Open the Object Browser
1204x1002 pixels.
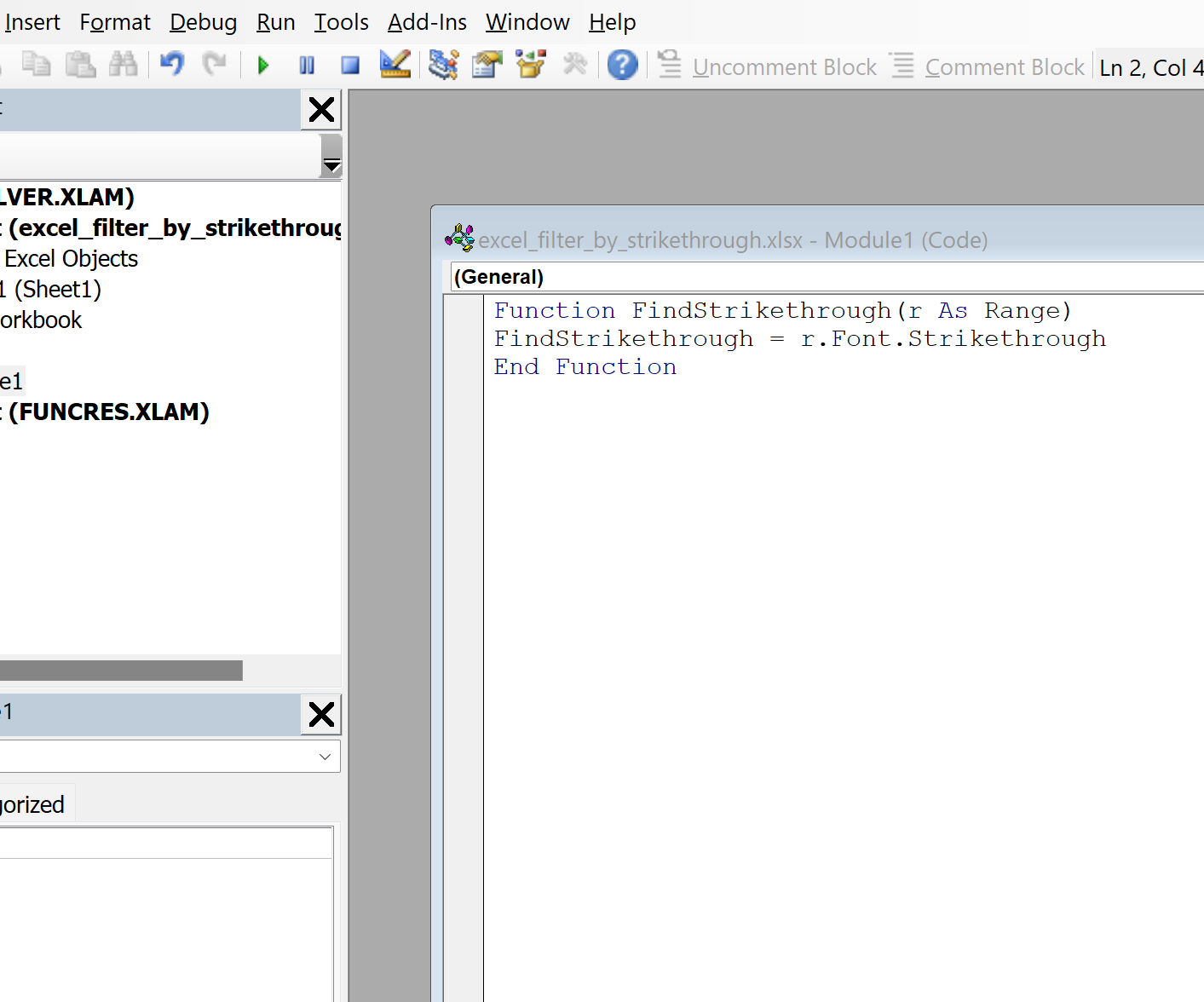pyautogui.click(x=530, y=66)
